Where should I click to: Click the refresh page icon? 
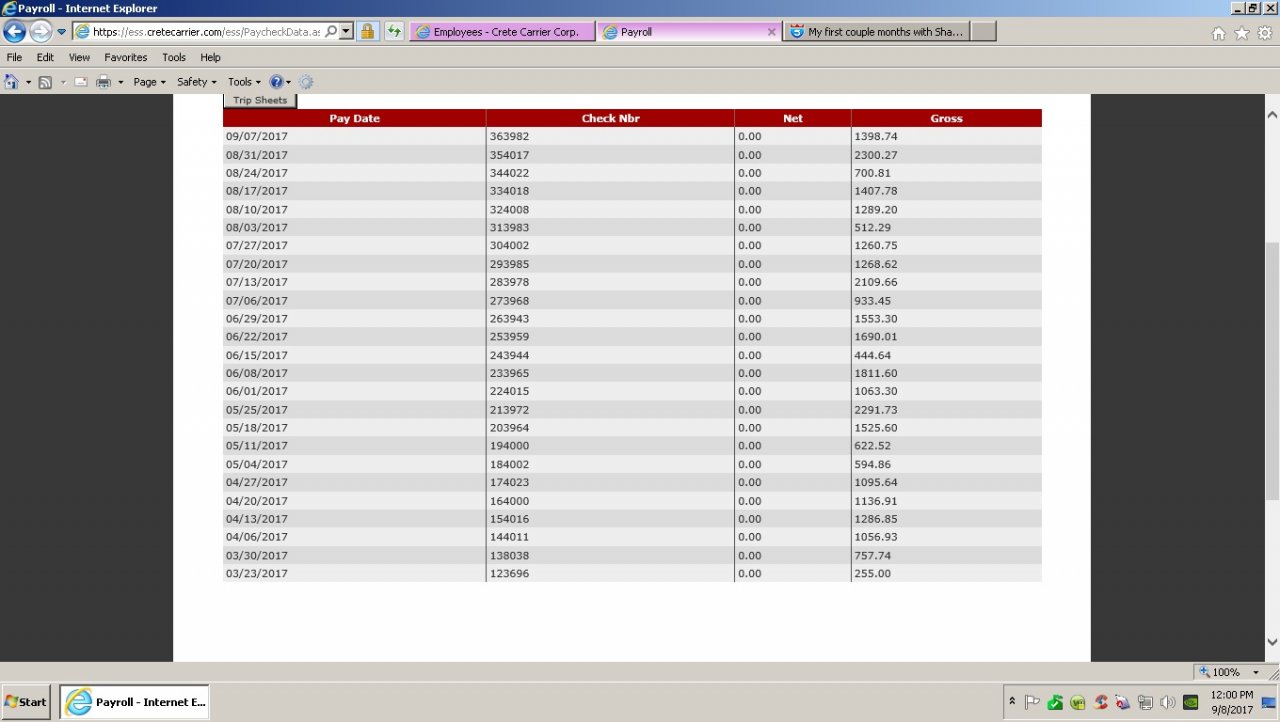pyautogui.click(x=394, y=31)
